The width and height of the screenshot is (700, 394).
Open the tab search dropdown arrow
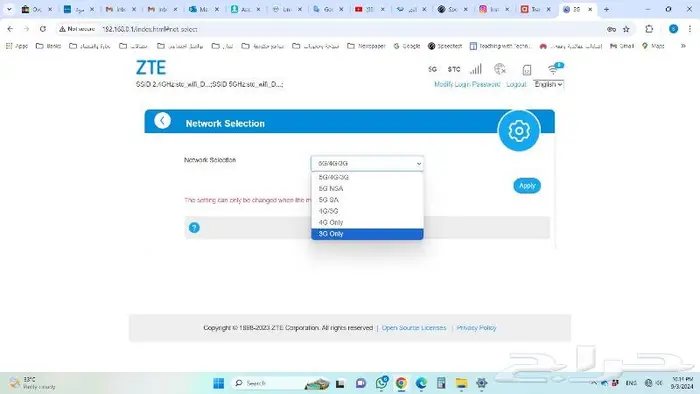click(x=9, y=9)
